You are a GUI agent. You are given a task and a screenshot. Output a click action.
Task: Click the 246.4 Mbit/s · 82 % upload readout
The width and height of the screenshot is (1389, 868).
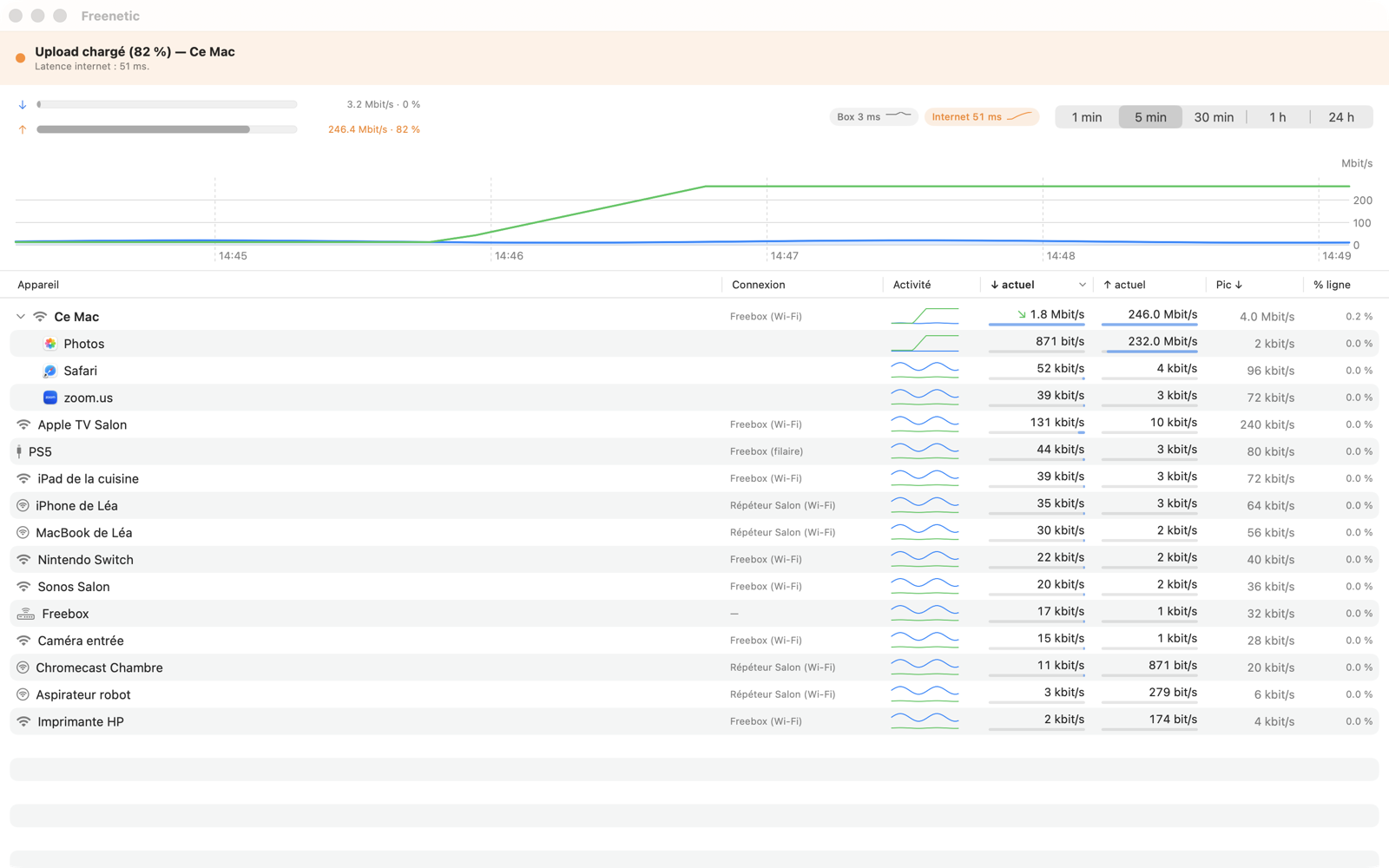coord(373,129)
